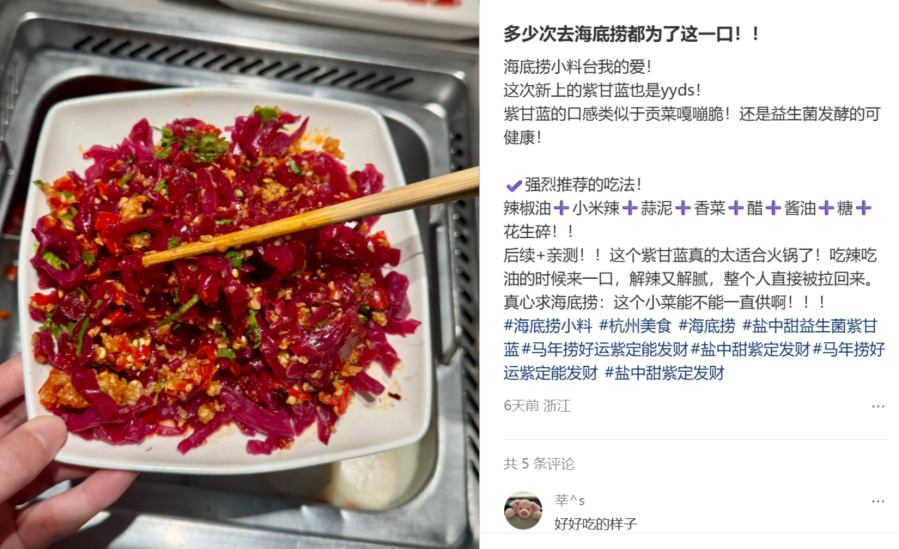Click the plus emoji between 醋 and 酱油
The height and width of the screenshot is (549, 899).
pyautogui.click(x=773, y=209)
